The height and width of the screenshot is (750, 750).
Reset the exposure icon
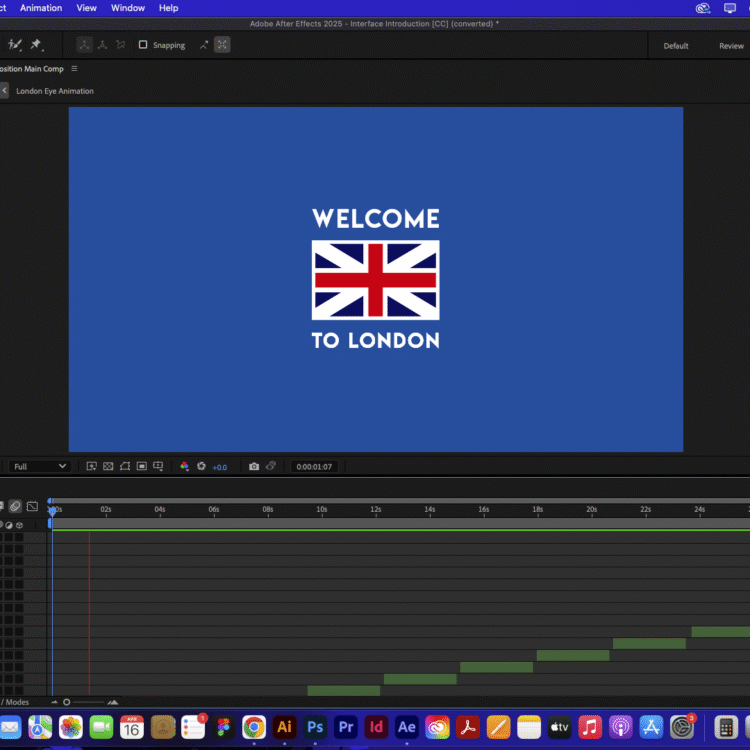point(201,466)
